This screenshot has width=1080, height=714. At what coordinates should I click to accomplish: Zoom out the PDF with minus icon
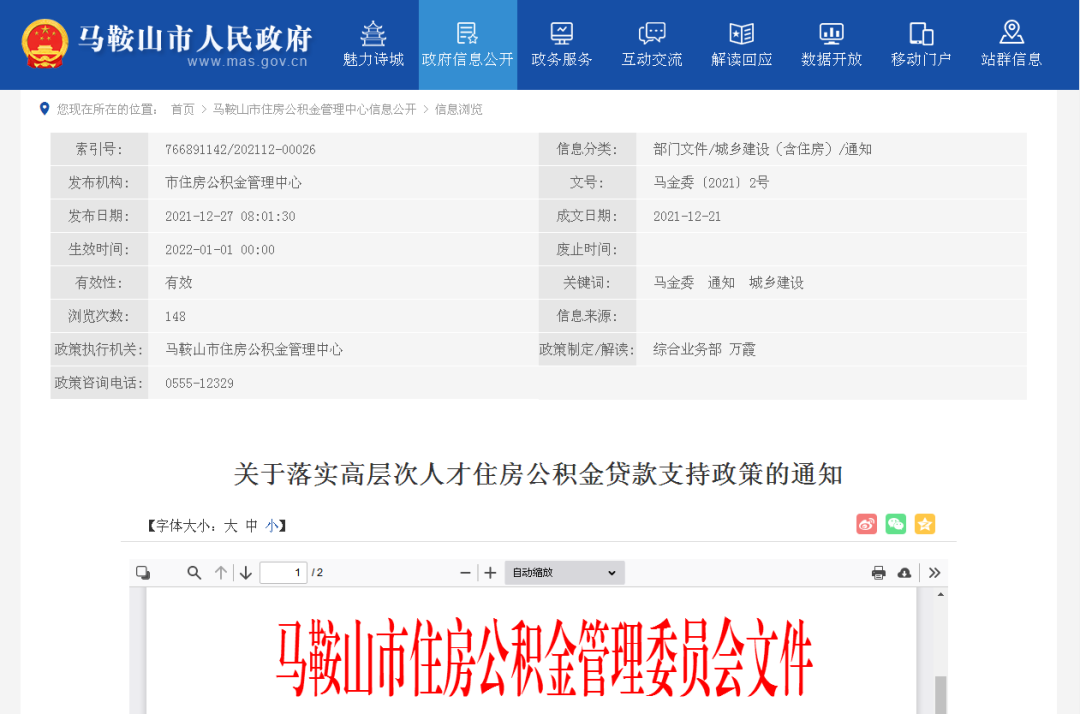(465, 573)
